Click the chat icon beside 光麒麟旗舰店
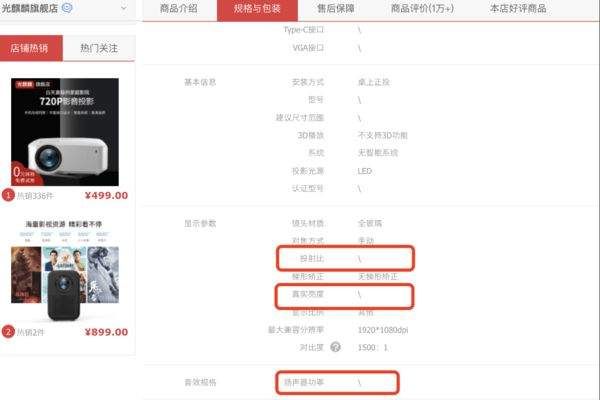The image size is (600, 400). 67,8
